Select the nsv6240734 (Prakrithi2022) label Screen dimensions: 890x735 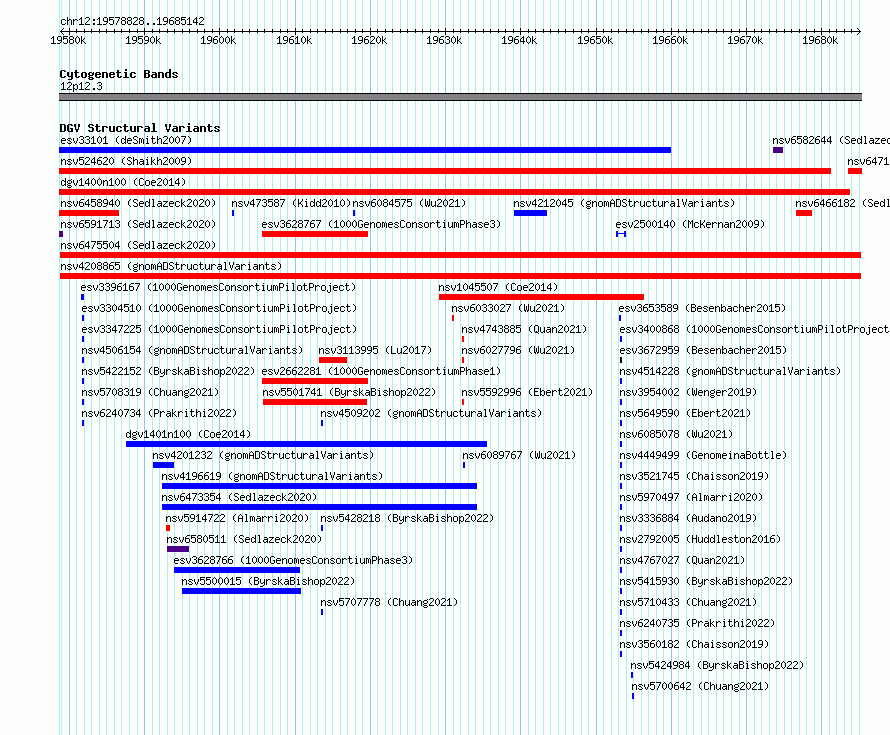click(x=159, y=413)
